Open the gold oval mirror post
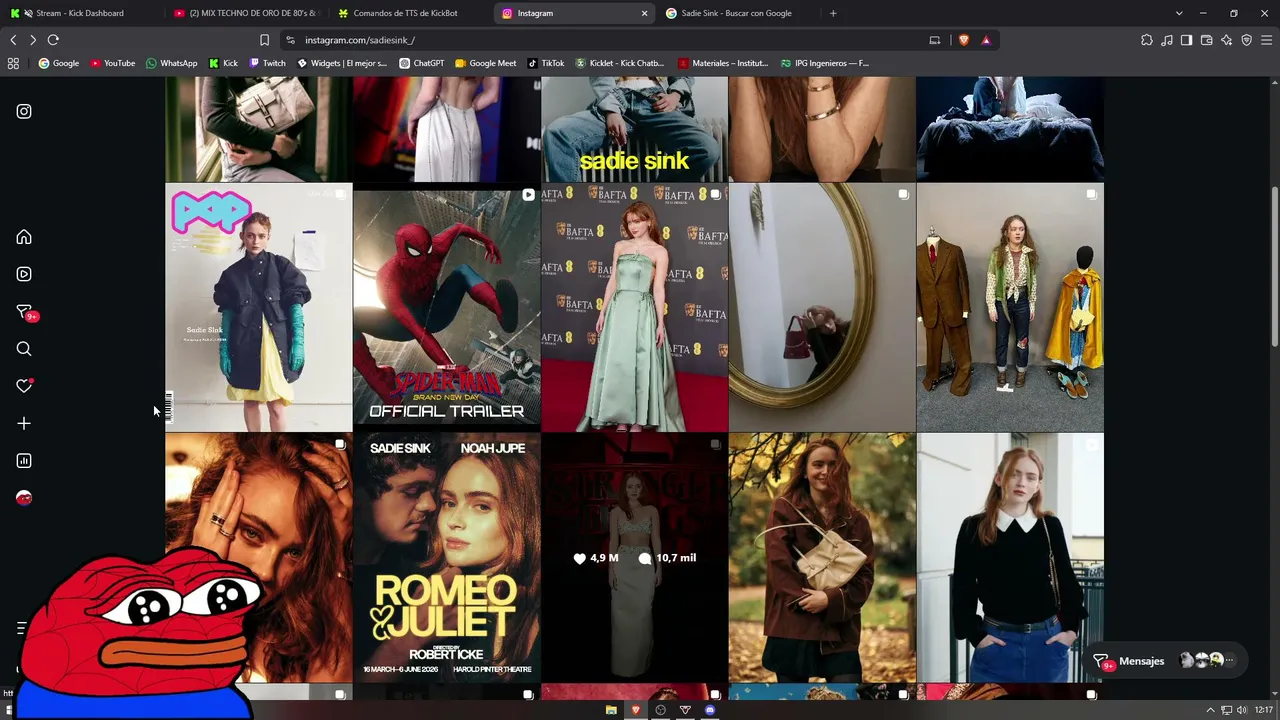1280x720 pixels. pyautogui.click(x=822, y=307)
